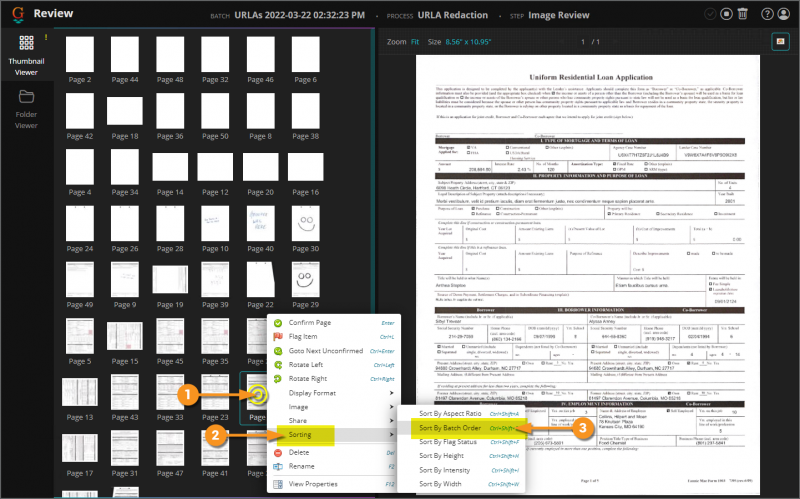800x499 pixels.
Task: Click the Uniform Residential Loan Application title
Action: tap(591, 78)
